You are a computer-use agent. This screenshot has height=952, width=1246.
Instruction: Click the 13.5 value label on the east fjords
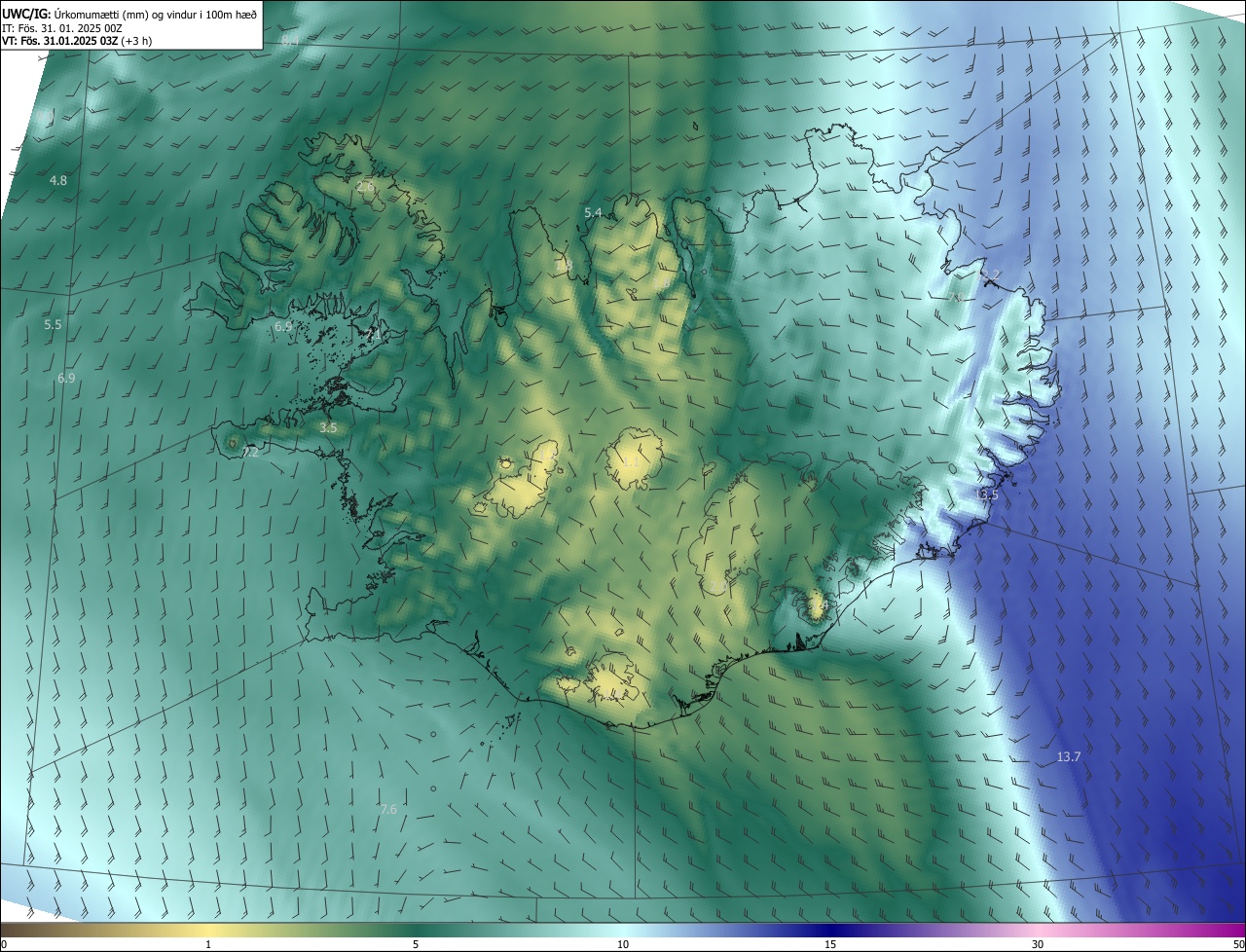(987, 494)
